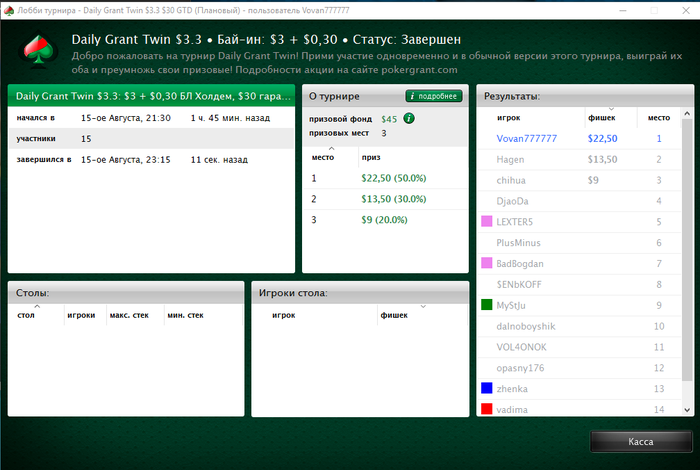The image size is (700, 470).
Task: Click the blue color tag next to zhenka
Action: tap(487, 388)
